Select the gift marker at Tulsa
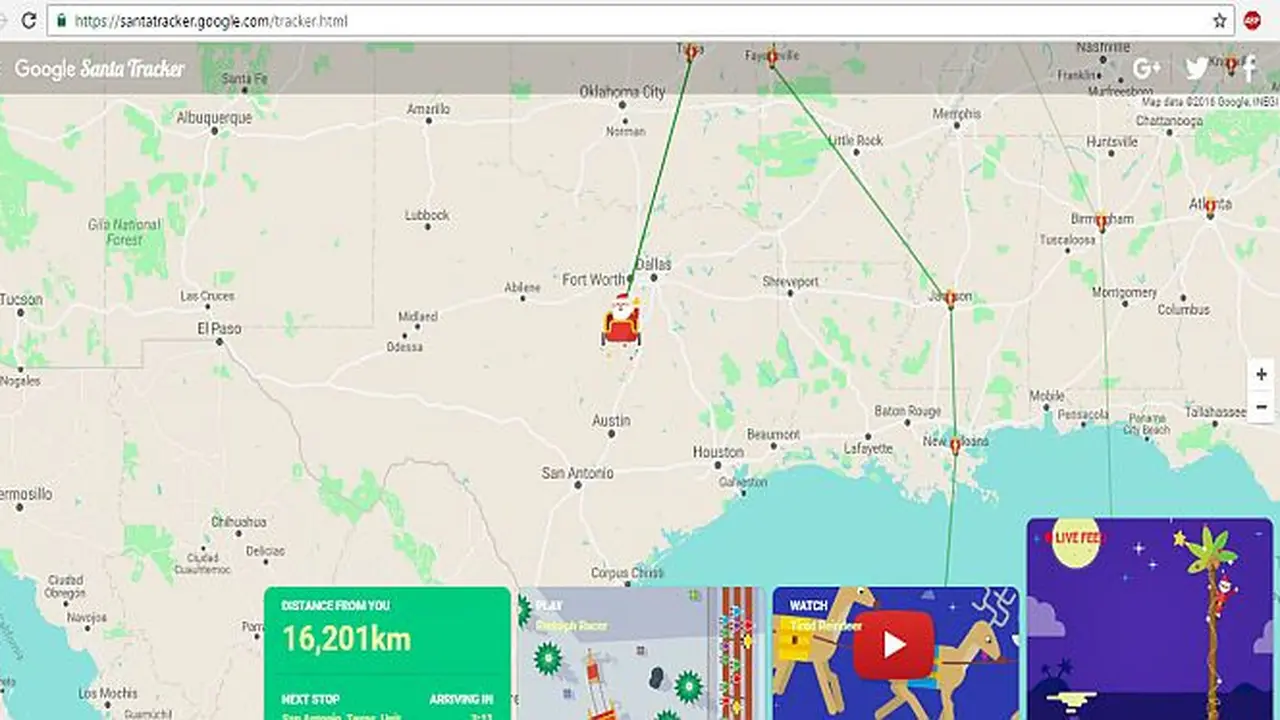The image size is (1280, 720). pyautogui.click(x=689, y=52)
